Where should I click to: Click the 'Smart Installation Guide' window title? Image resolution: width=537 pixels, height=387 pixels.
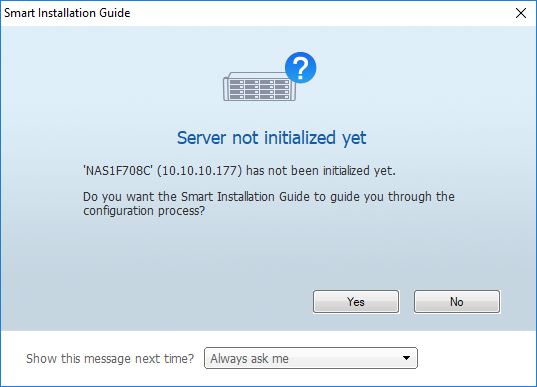pos(67,13)
